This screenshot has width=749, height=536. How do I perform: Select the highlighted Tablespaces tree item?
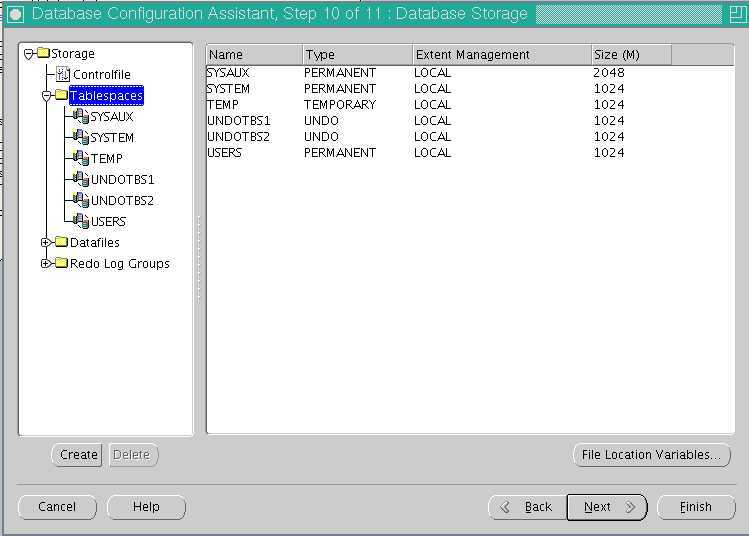pos(106,96)
